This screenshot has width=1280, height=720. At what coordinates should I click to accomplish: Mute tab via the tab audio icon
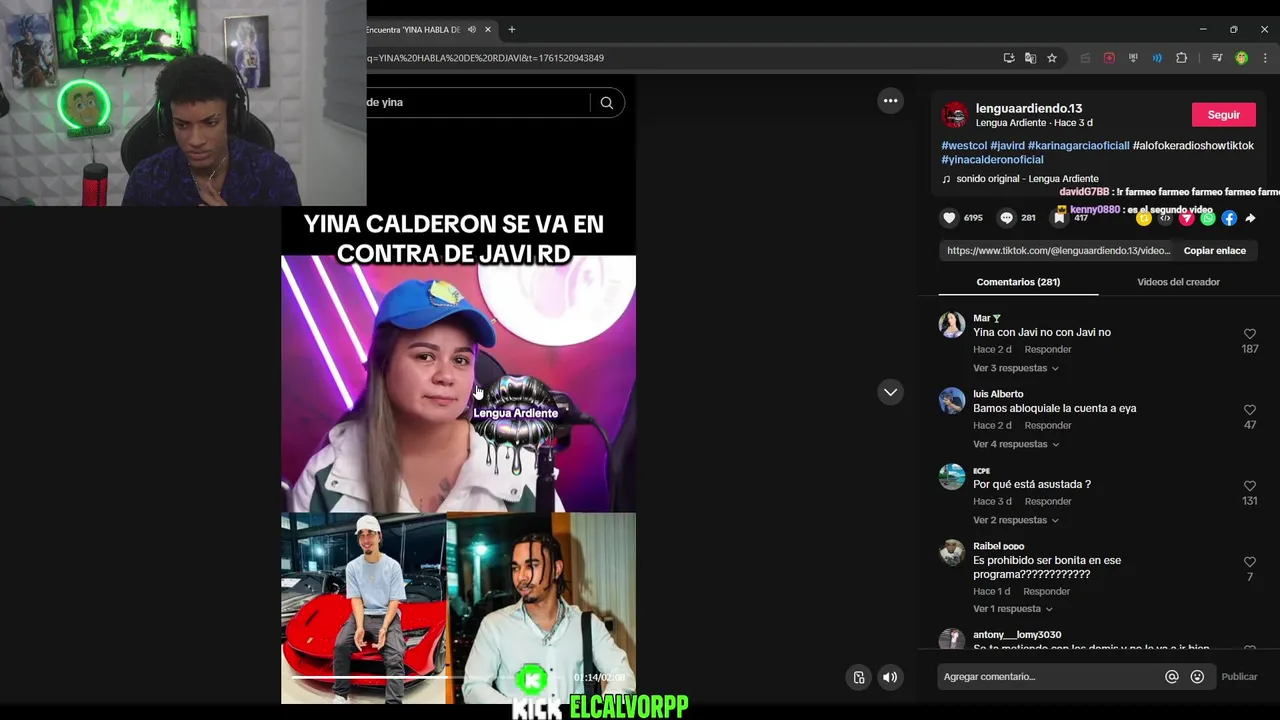tap(471, 30)
